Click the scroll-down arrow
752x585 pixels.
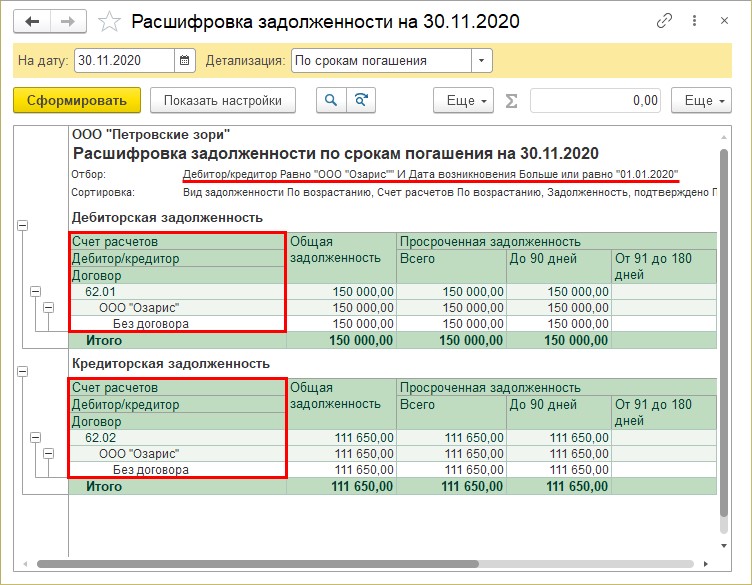[x=724, y=546]
